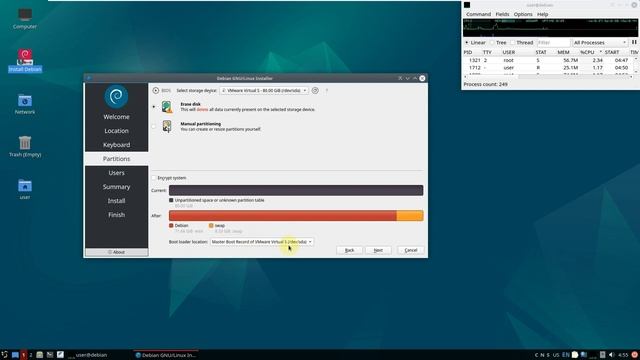Screen dimensions: 640x360
Task: Open the Options menu in process viewer
Action: (x=523, y=14)
